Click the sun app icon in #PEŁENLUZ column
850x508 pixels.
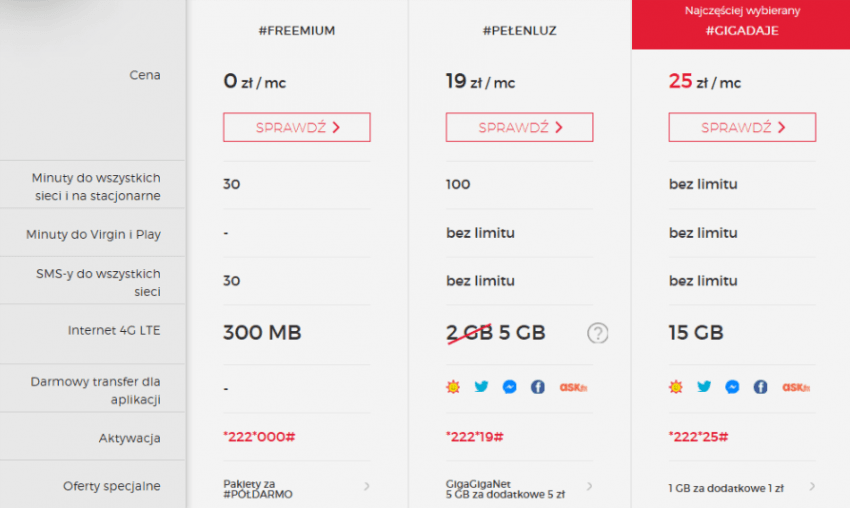pos(453,387)
